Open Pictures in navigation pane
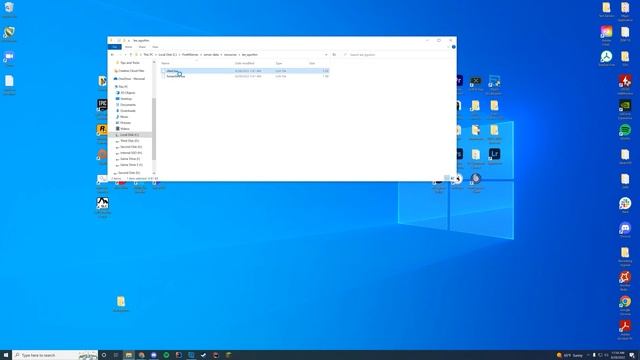This screenshot has width=640, height=360. pos(124,123)
